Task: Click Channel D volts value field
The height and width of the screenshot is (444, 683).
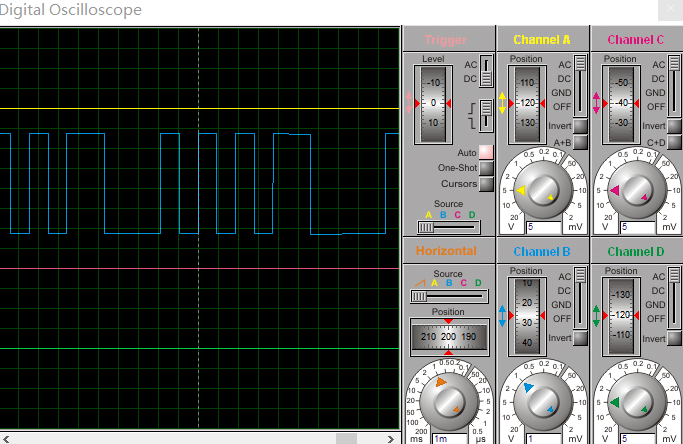Action: click(x=638, y=438)
